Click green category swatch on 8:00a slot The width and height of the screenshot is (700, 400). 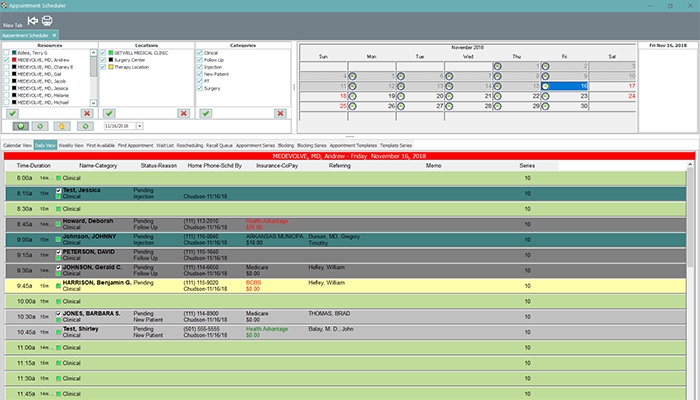58,176
